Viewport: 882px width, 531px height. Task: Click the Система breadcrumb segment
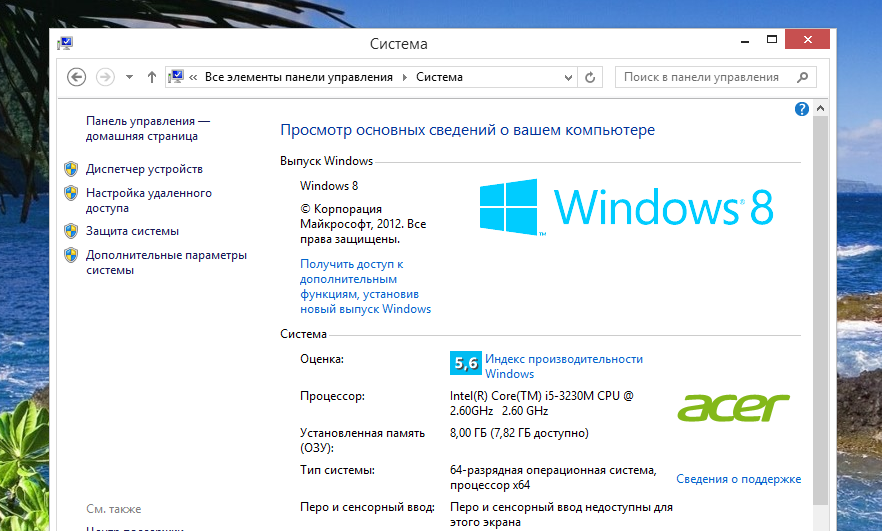[x=439, y=77]
